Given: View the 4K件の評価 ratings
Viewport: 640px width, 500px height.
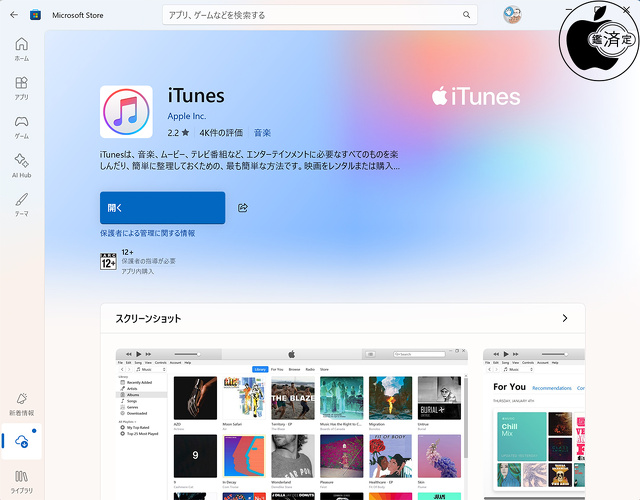Looking at the screenshot, I should coord(221,133).
